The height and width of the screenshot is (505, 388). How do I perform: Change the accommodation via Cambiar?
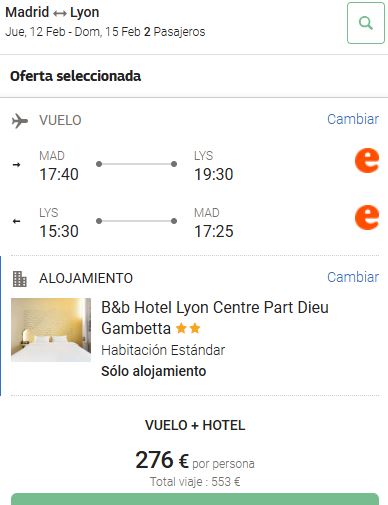coord(353,277)
